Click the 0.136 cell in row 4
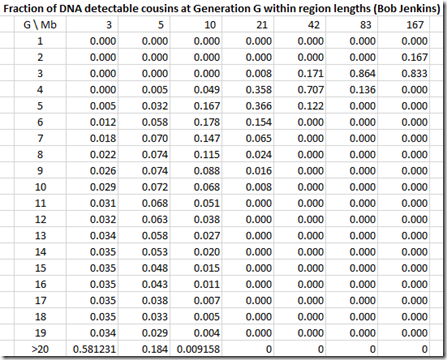Screen dimensions: 447x360 pyautogui.click(x=352, y=90)
